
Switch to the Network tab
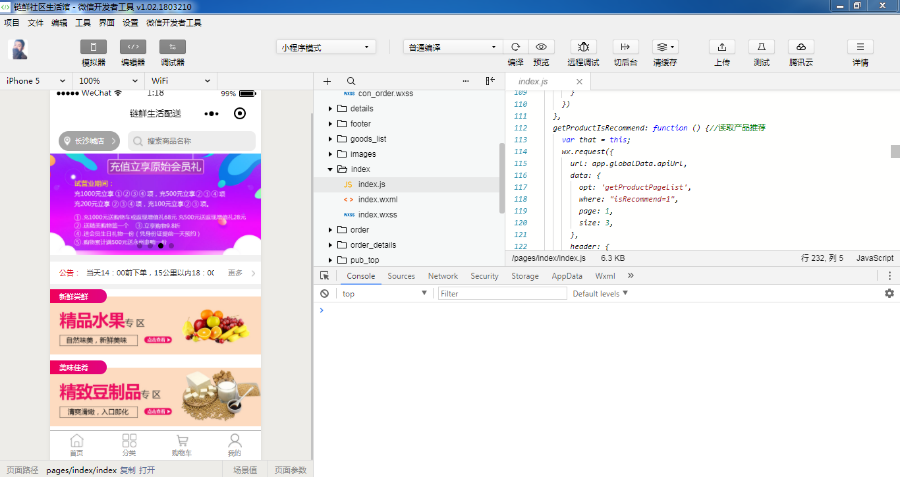(442, 276)
